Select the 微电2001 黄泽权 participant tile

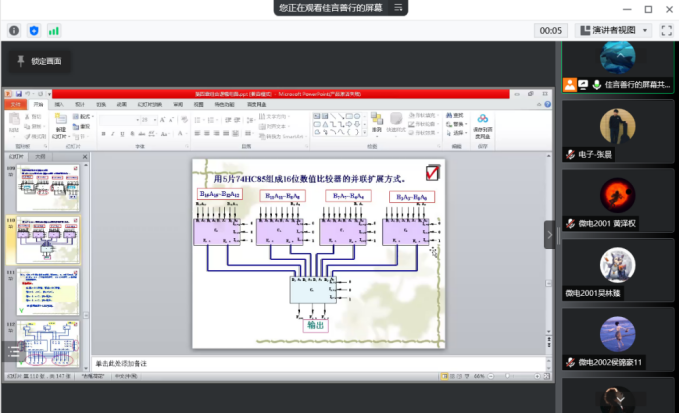click(618, 198)
